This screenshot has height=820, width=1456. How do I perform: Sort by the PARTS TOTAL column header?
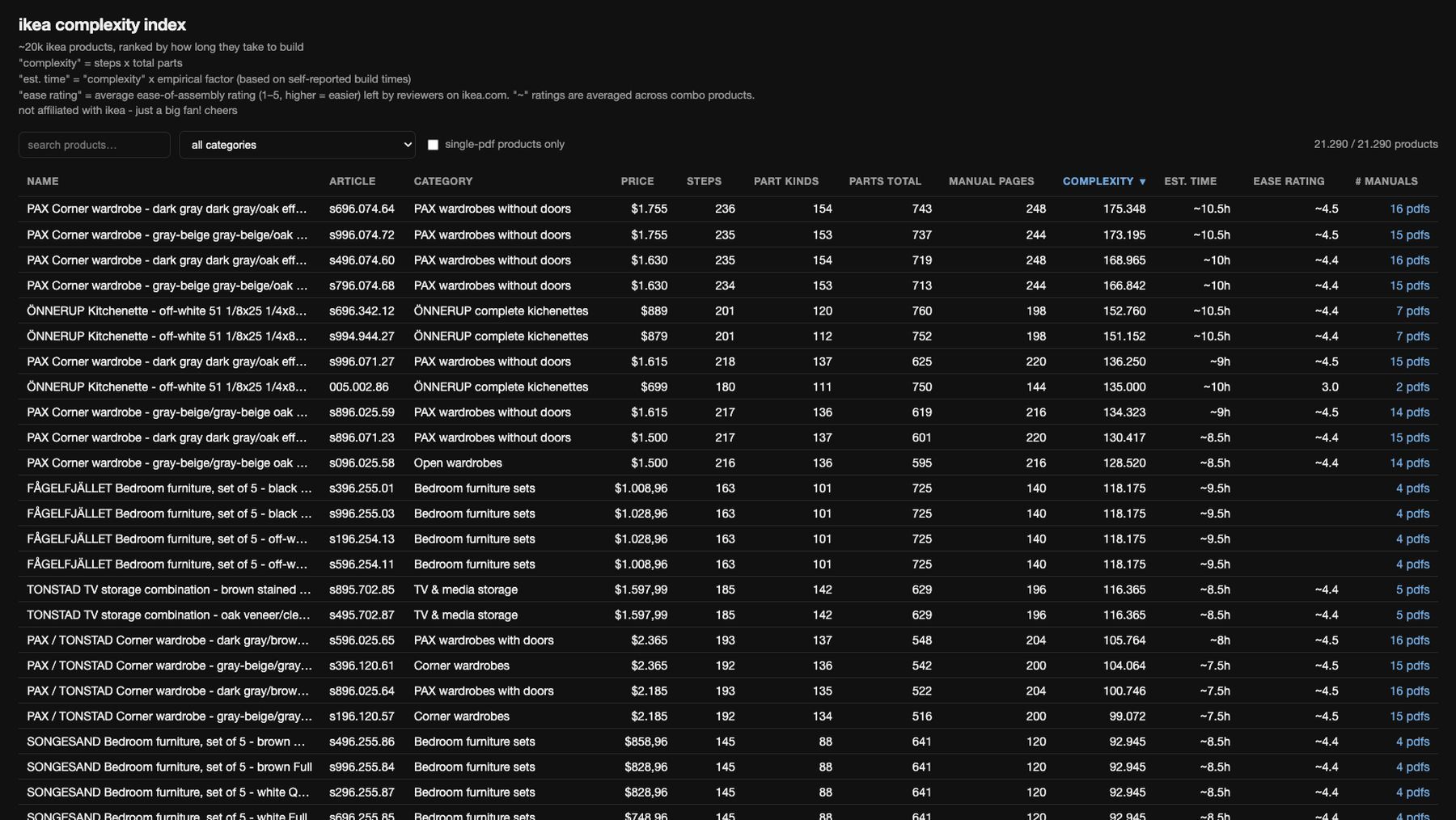point(885,181)
